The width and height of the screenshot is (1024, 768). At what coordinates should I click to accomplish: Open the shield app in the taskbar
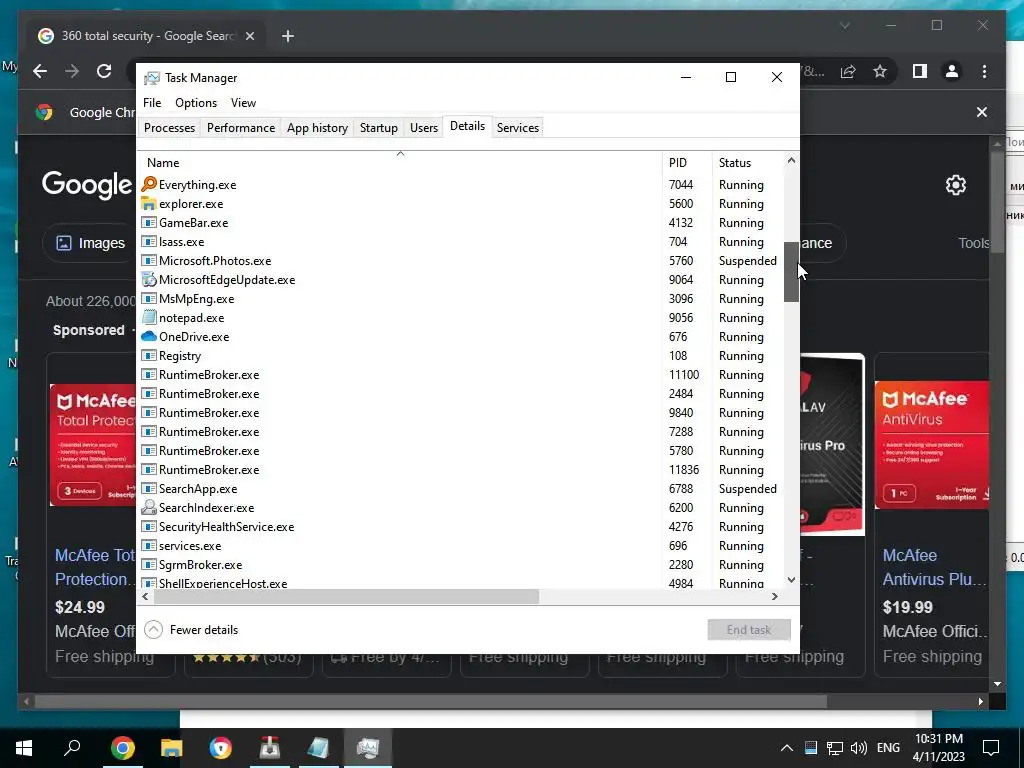(220, 748)
